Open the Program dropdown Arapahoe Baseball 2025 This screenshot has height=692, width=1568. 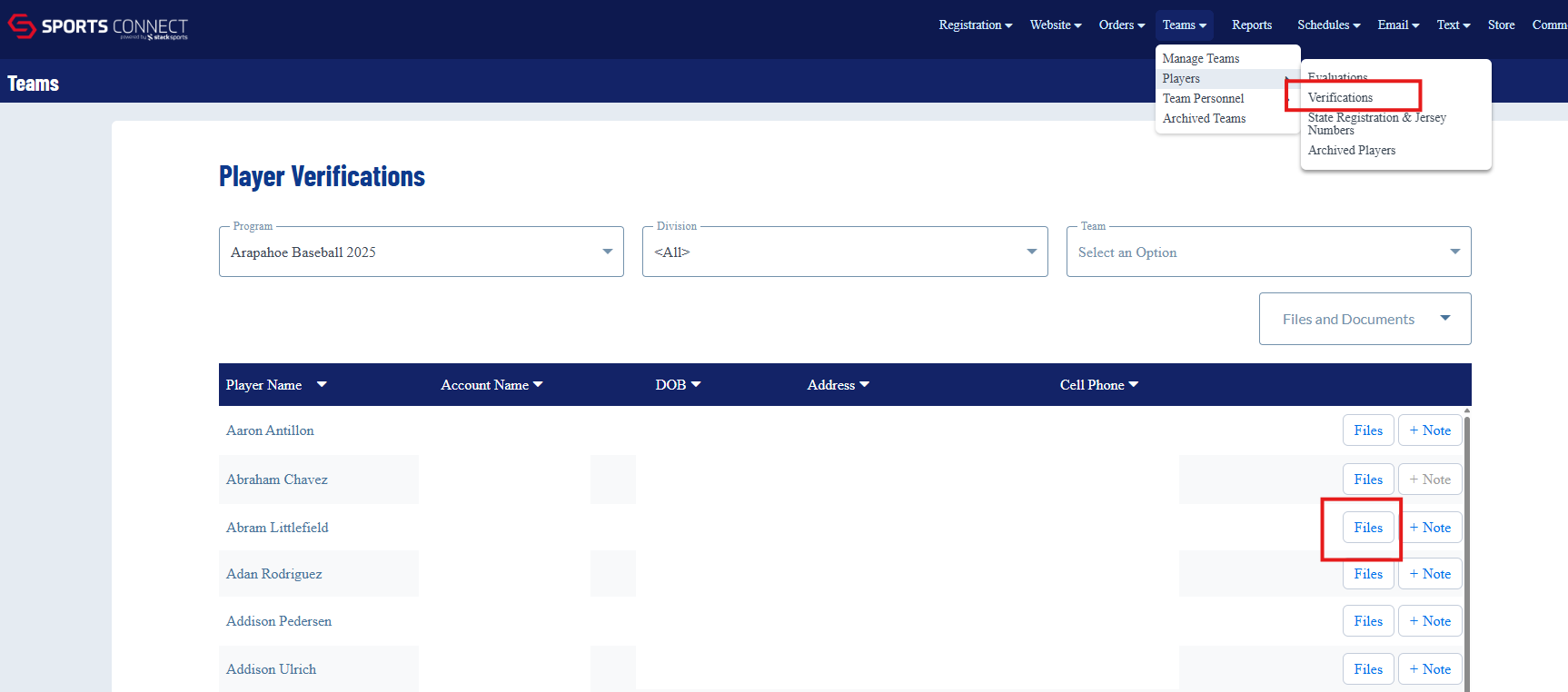coord(422,252)
